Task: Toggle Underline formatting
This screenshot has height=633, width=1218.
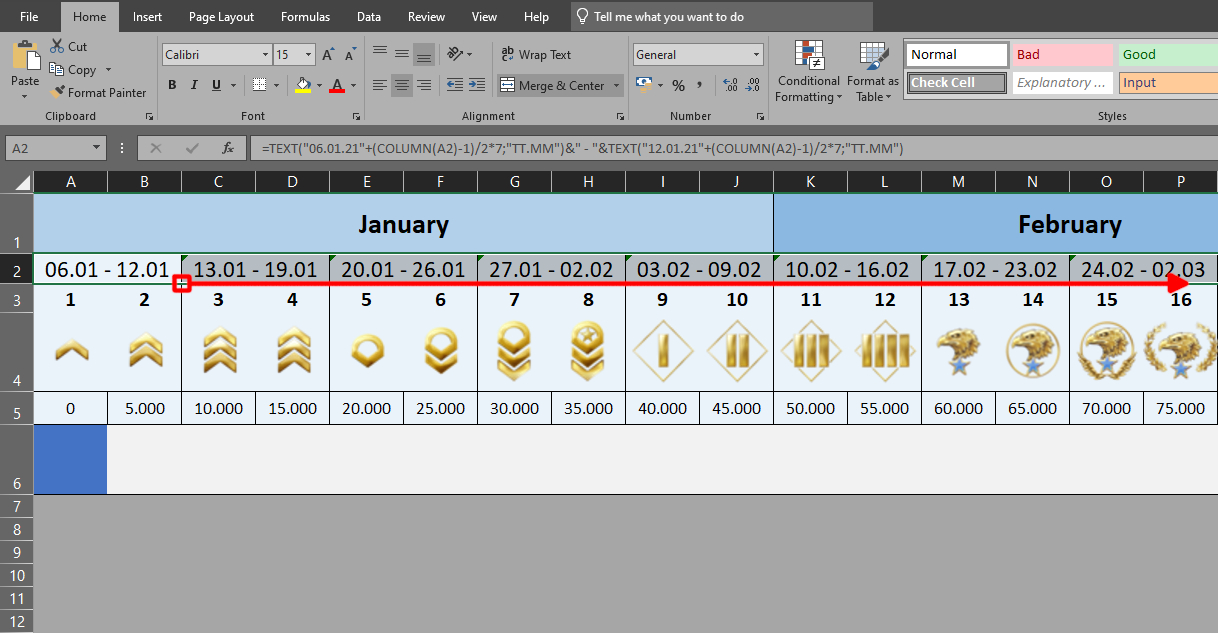Action: click(214, 85)
